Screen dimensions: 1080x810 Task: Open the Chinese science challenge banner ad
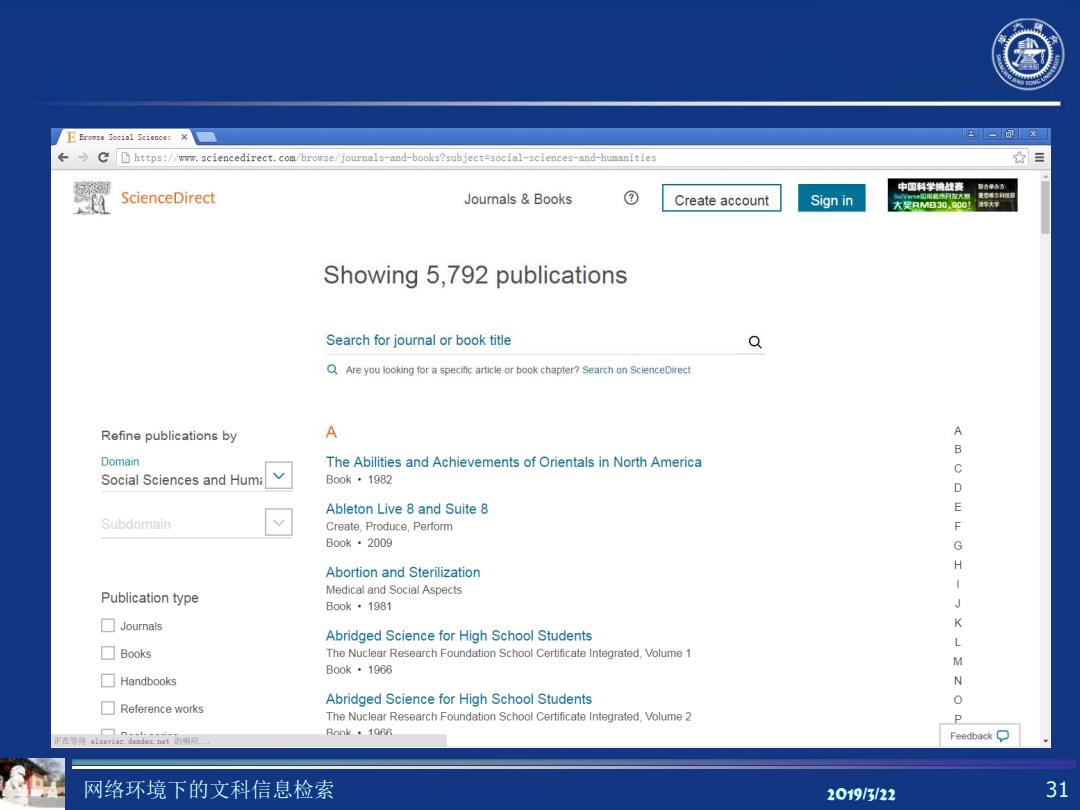(x=953, y=196)
